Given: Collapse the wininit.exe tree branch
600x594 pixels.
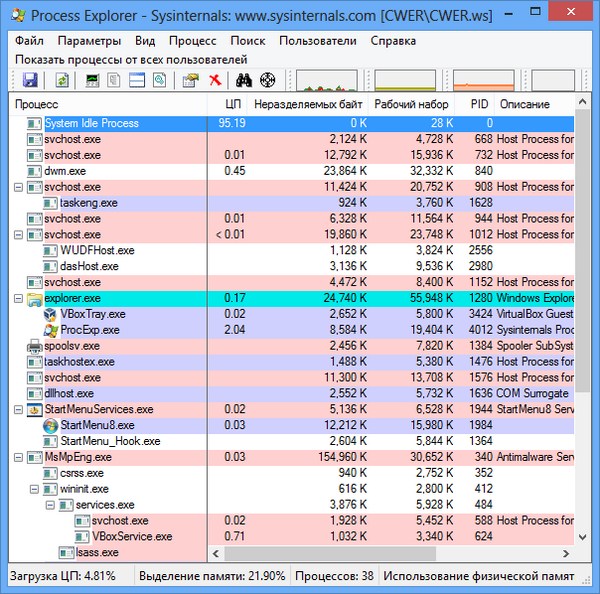Looking at the screenshot, I should click(35, 489).
